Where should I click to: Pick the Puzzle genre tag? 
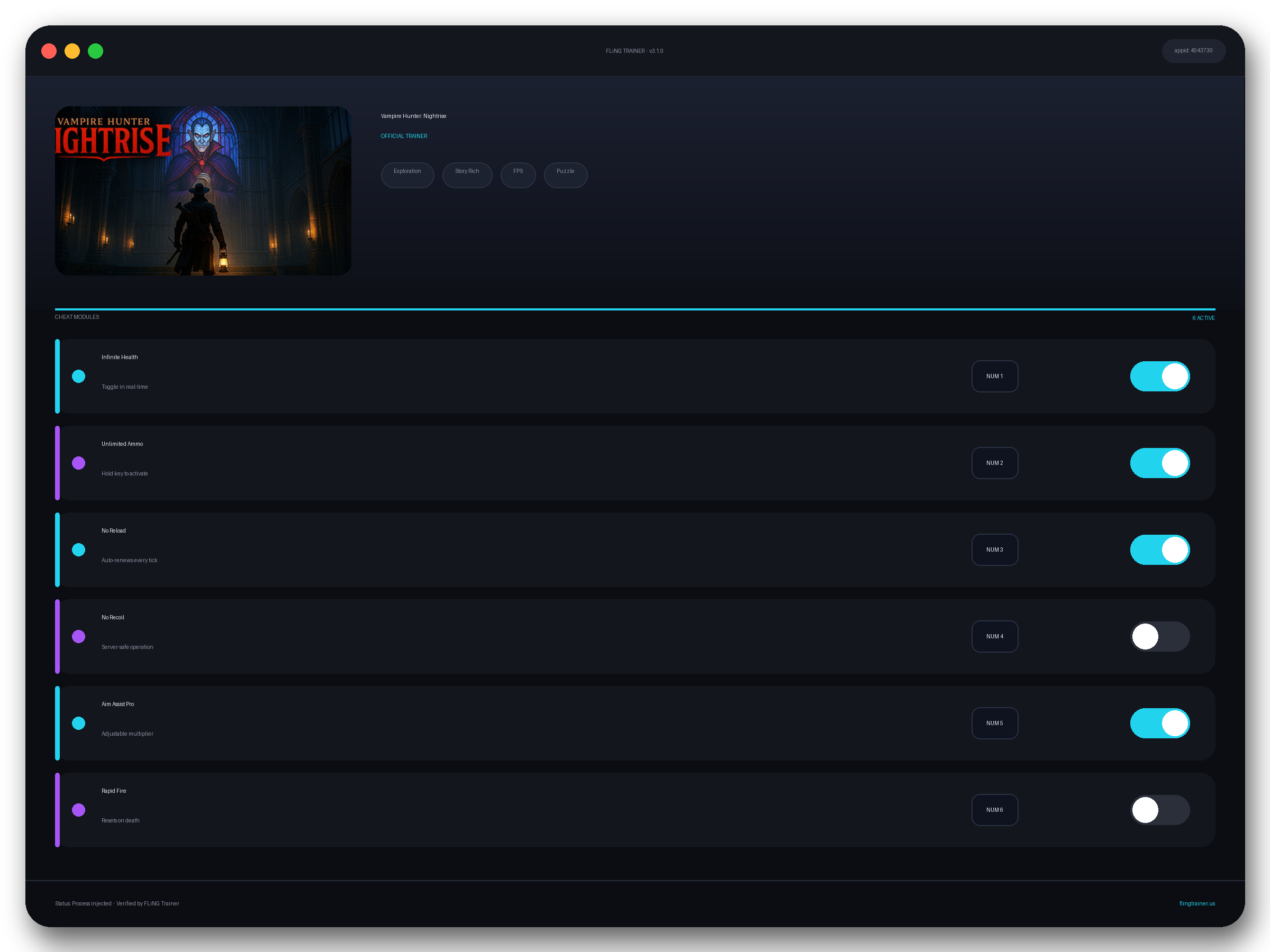coord(566,175)
